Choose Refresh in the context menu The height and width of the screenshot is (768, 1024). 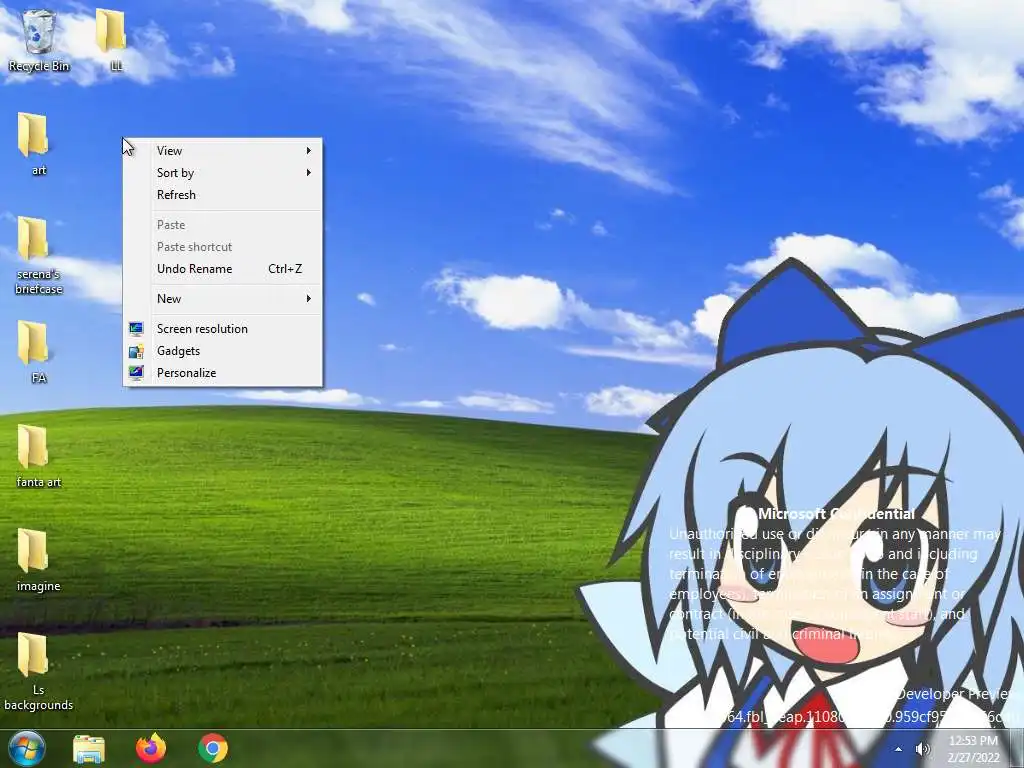(223, 195)
